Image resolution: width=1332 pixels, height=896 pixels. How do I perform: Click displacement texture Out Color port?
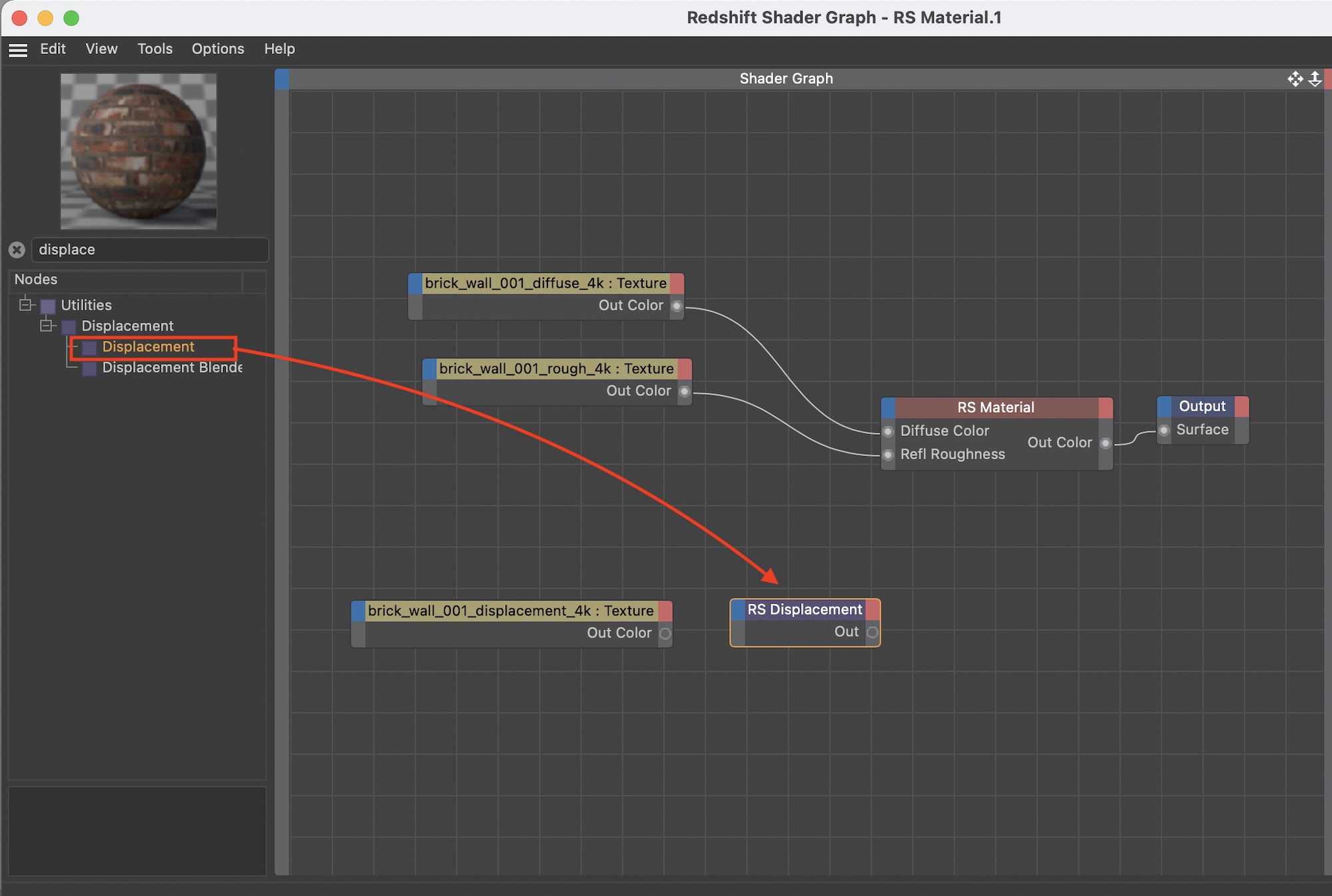click(665, 633)
